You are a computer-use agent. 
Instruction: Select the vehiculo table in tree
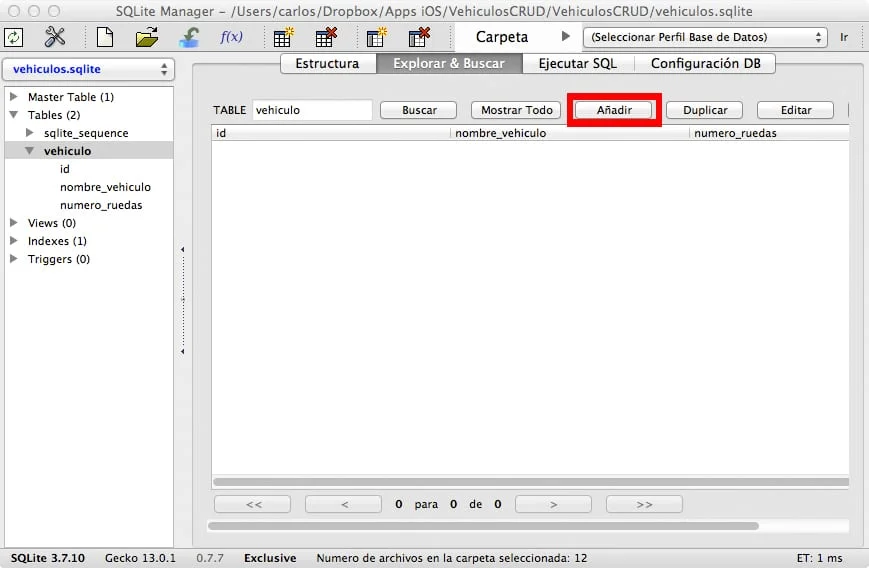pyautogui.click(x=68, y=151)
